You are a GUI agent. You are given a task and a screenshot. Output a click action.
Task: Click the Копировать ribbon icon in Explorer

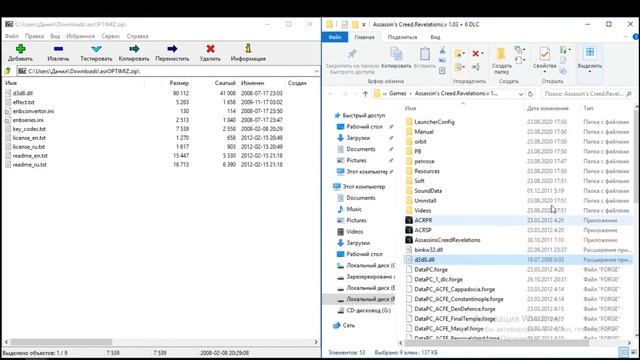(396, 54)
